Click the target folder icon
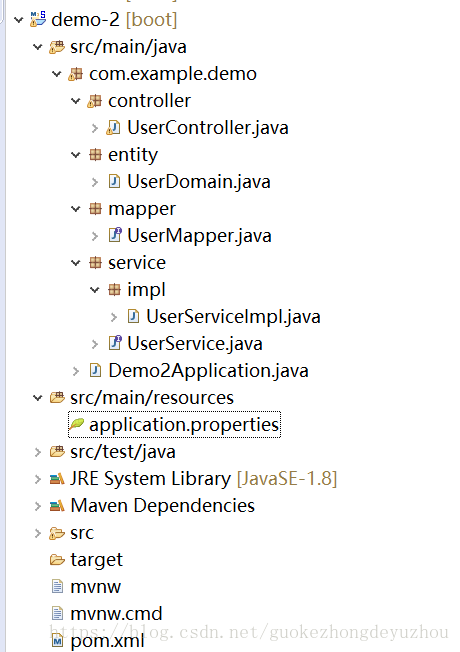The height and width of the screenshot is (652, 460). (57, 560)
